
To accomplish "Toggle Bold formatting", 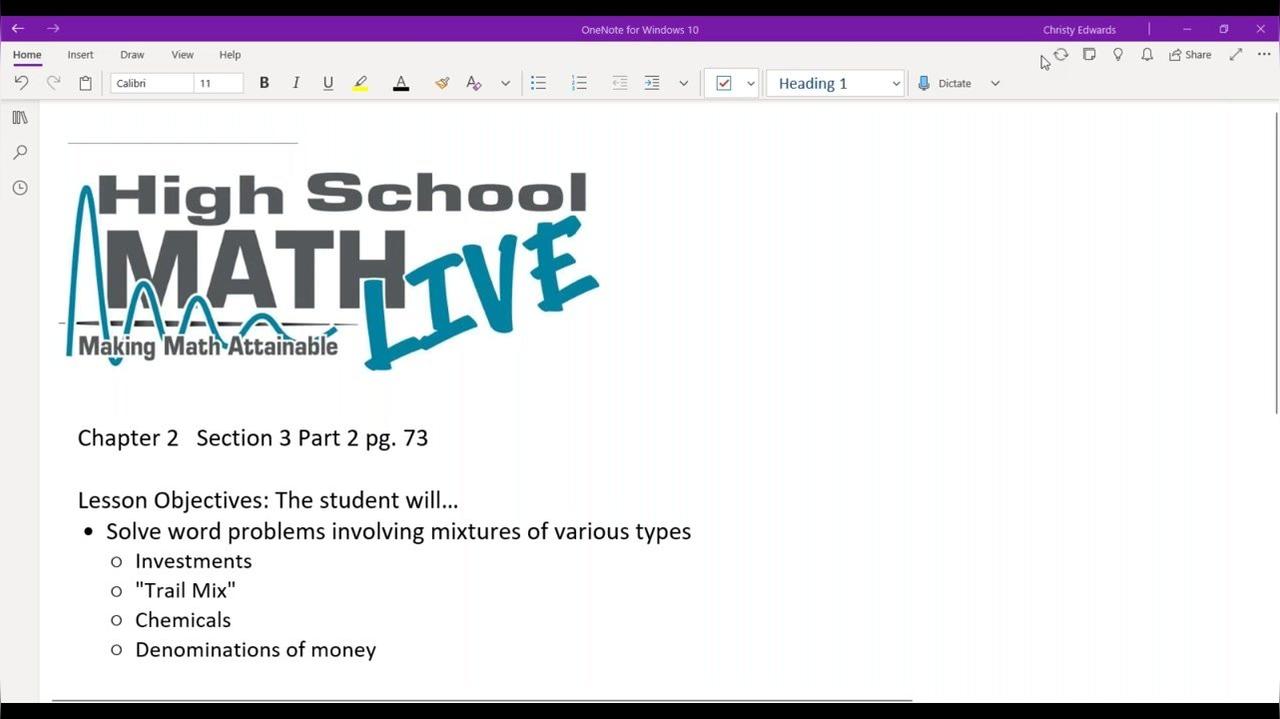I will pyautogui.click(x=264, y=83).
